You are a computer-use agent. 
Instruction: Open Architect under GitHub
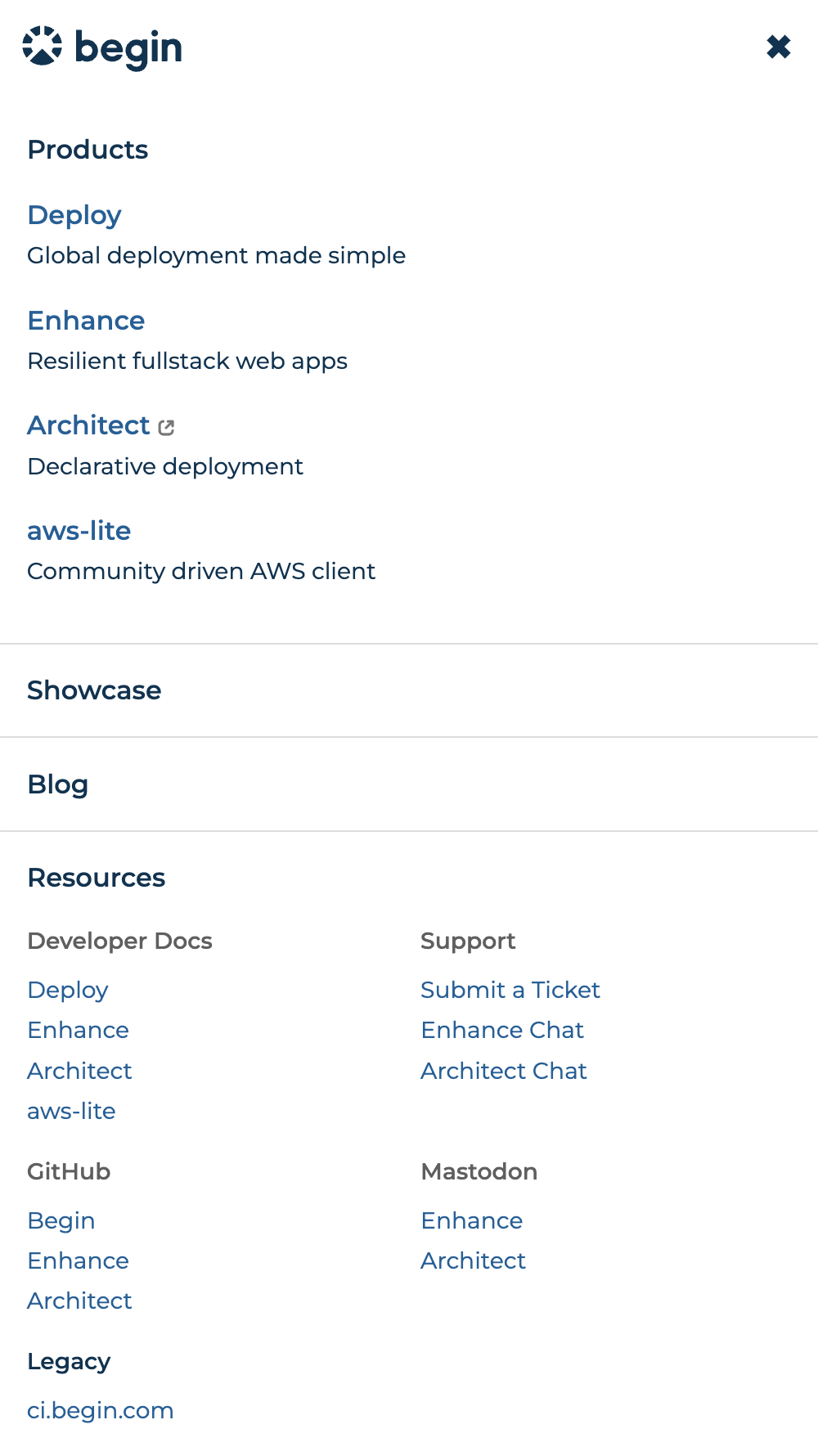(80, 1301)
